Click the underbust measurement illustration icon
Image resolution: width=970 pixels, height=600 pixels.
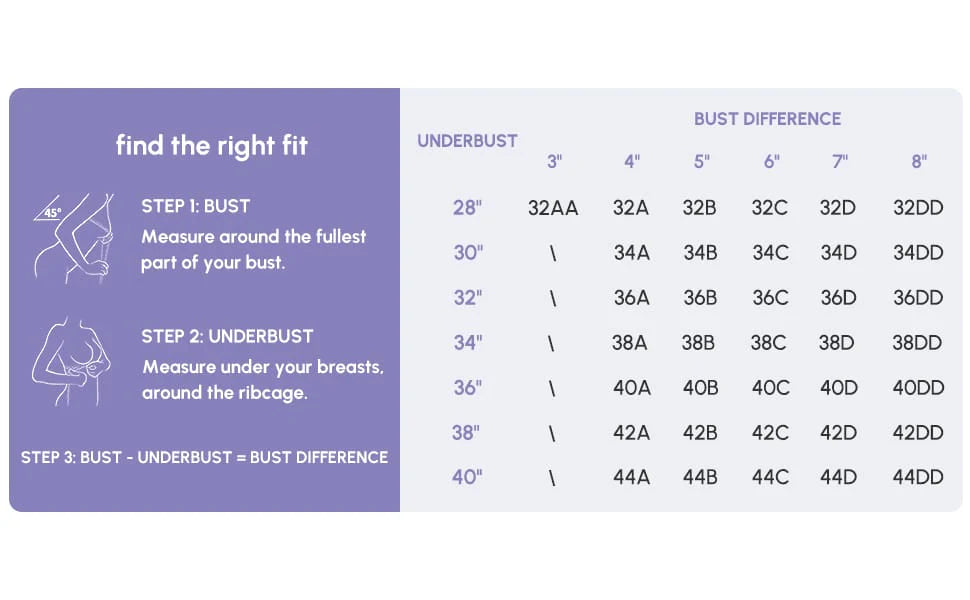tap(71, 362)
